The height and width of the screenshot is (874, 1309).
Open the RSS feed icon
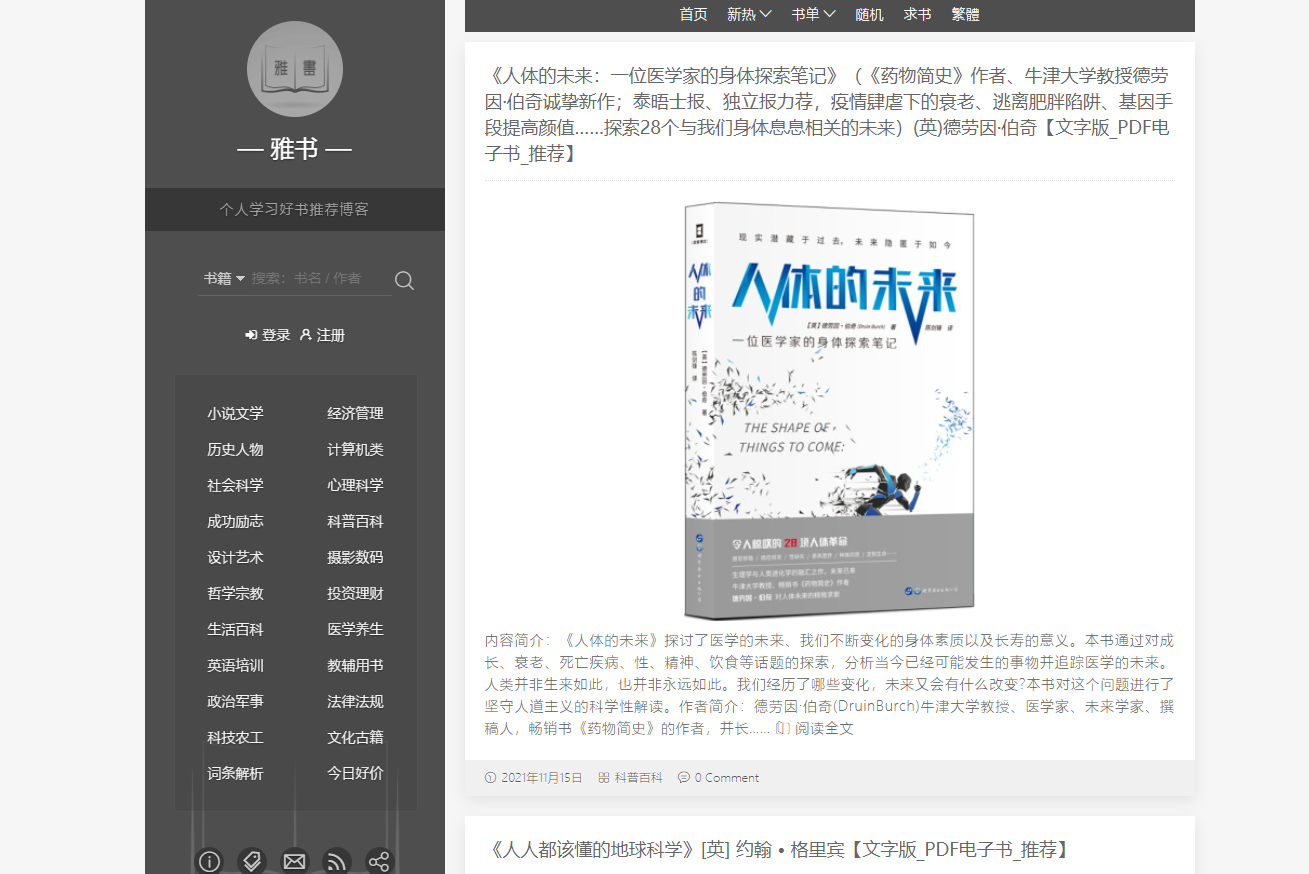point(336,860)
